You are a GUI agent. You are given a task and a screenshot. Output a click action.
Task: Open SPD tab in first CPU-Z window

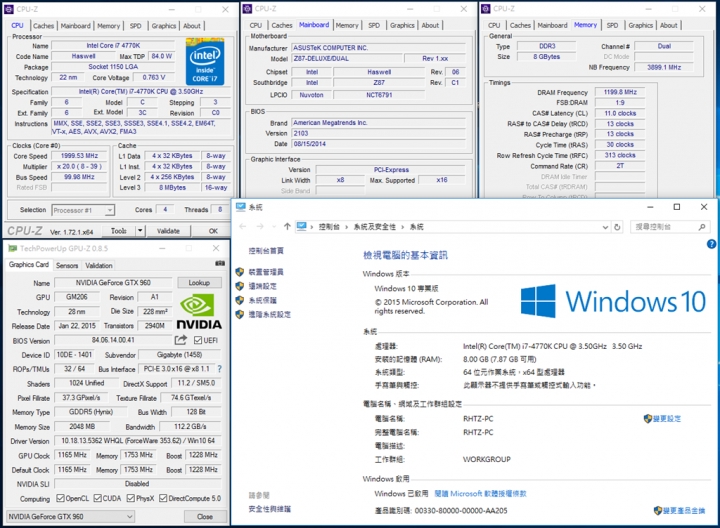135,26
